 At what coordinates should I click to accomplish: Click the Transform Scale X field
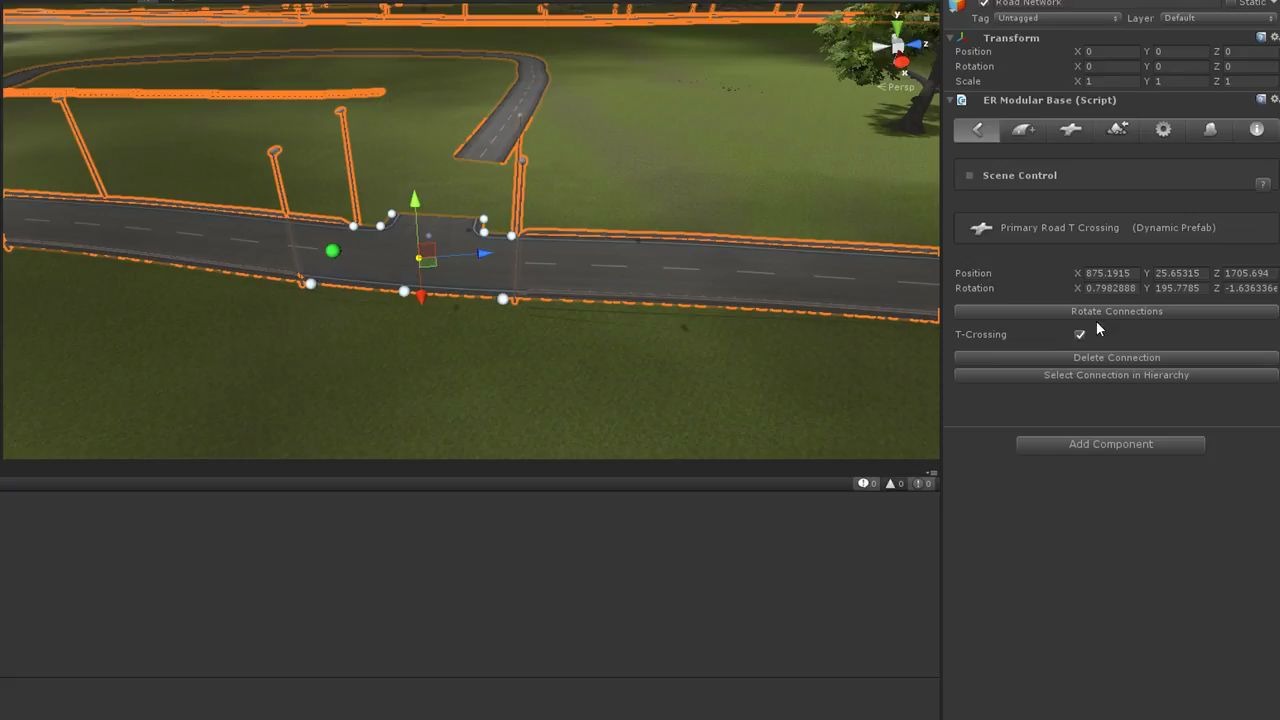point(1112,82)
